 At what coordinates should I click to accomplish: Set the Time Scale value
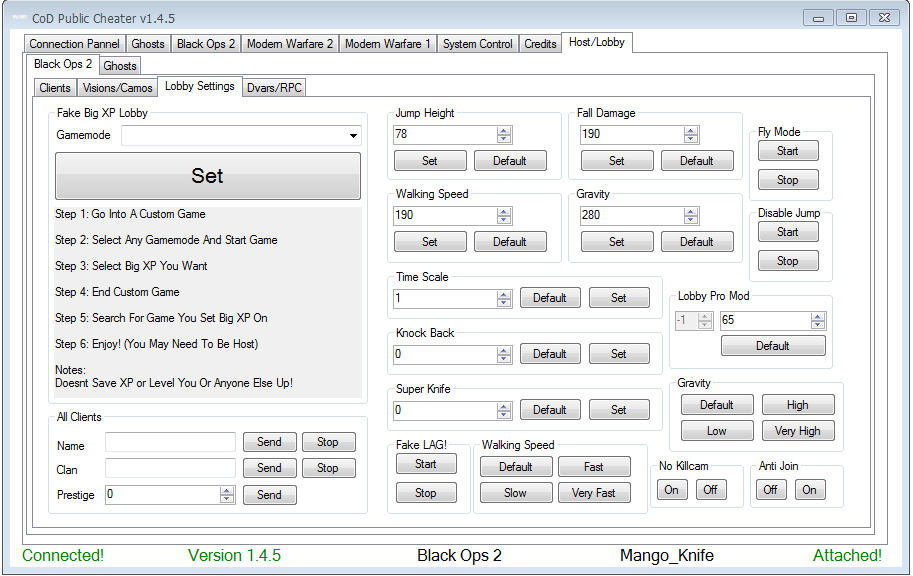point(620,298)
